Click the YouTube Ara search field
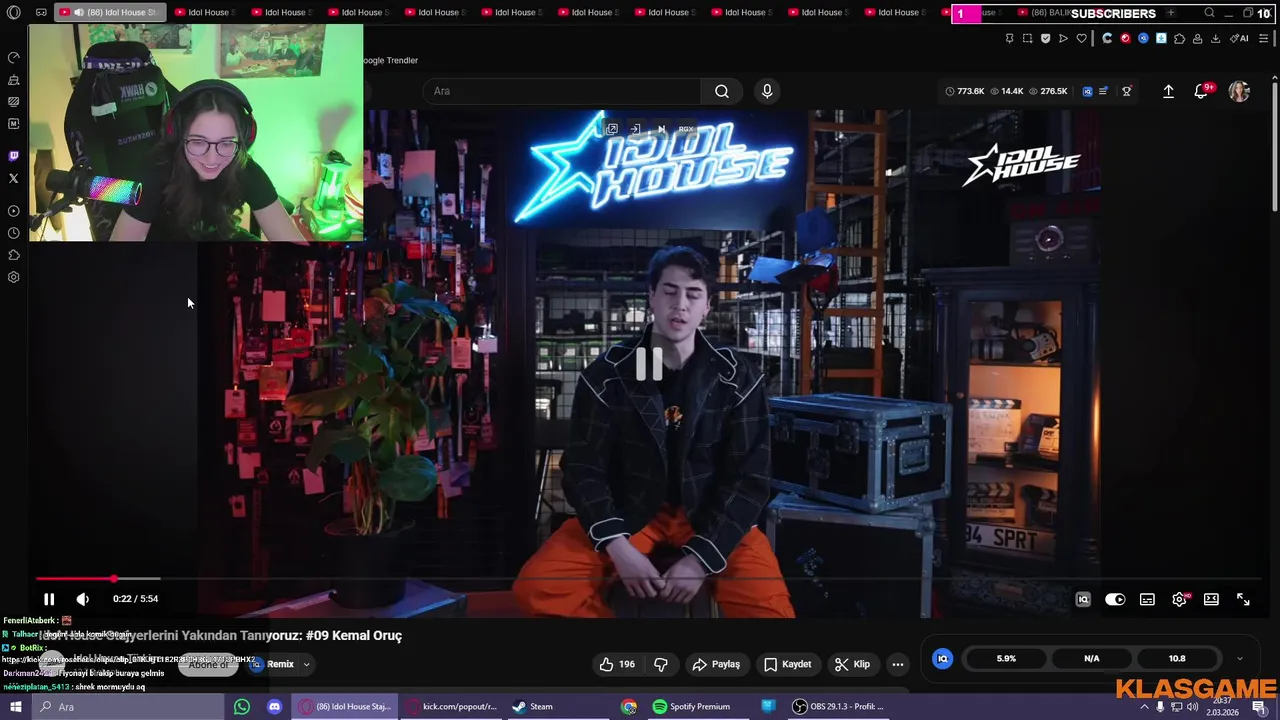 (560, 91)
